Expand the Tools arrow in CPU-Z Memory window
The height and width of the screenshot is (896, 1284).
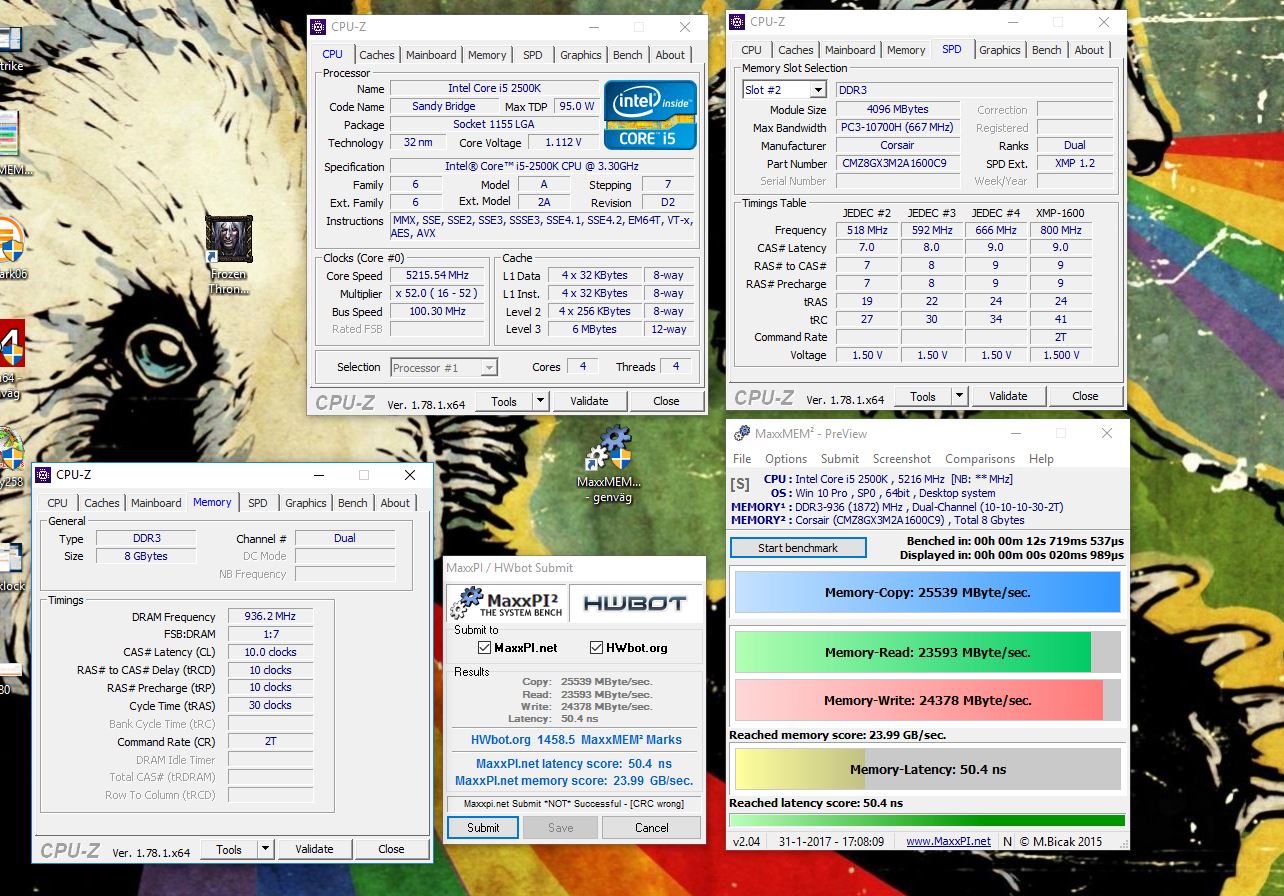265,849
